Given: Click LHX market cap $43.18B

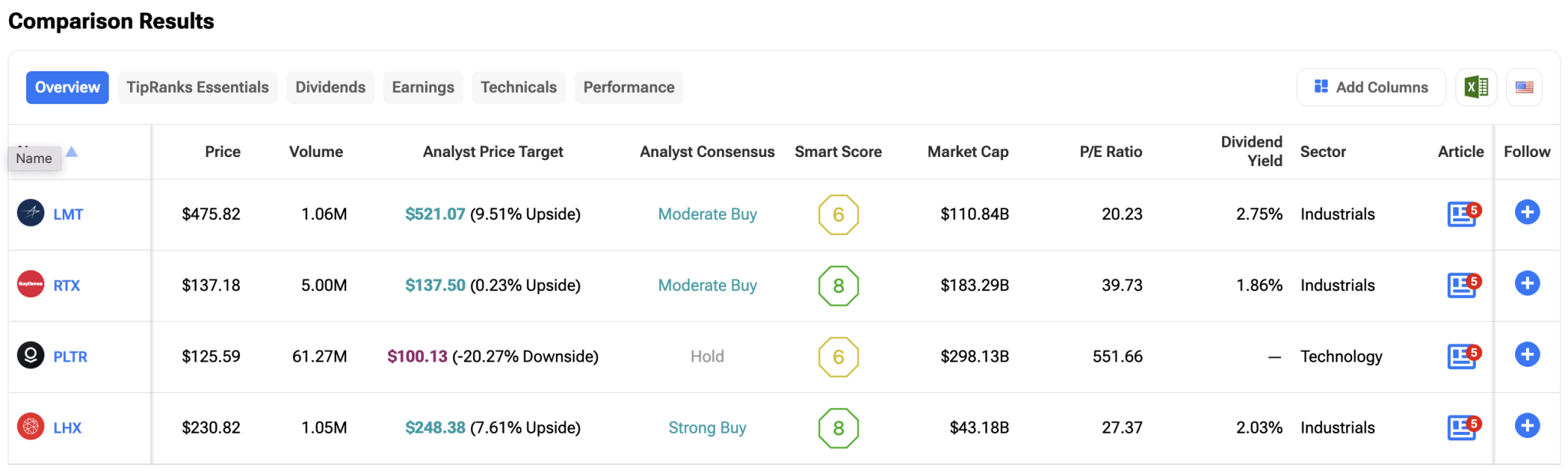Looking at the screenshot, I should click(x=979, y=428).
